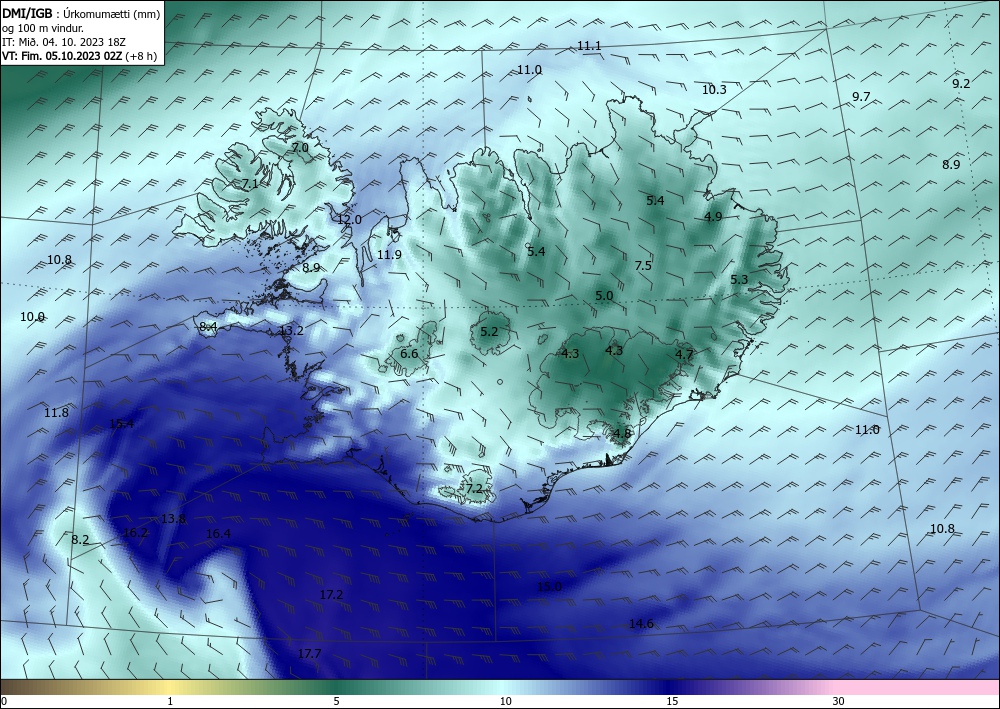This screenshot has width=1000, height=709.
Task: Click the 9.2 value on the map
Action: tap(961, 84)
